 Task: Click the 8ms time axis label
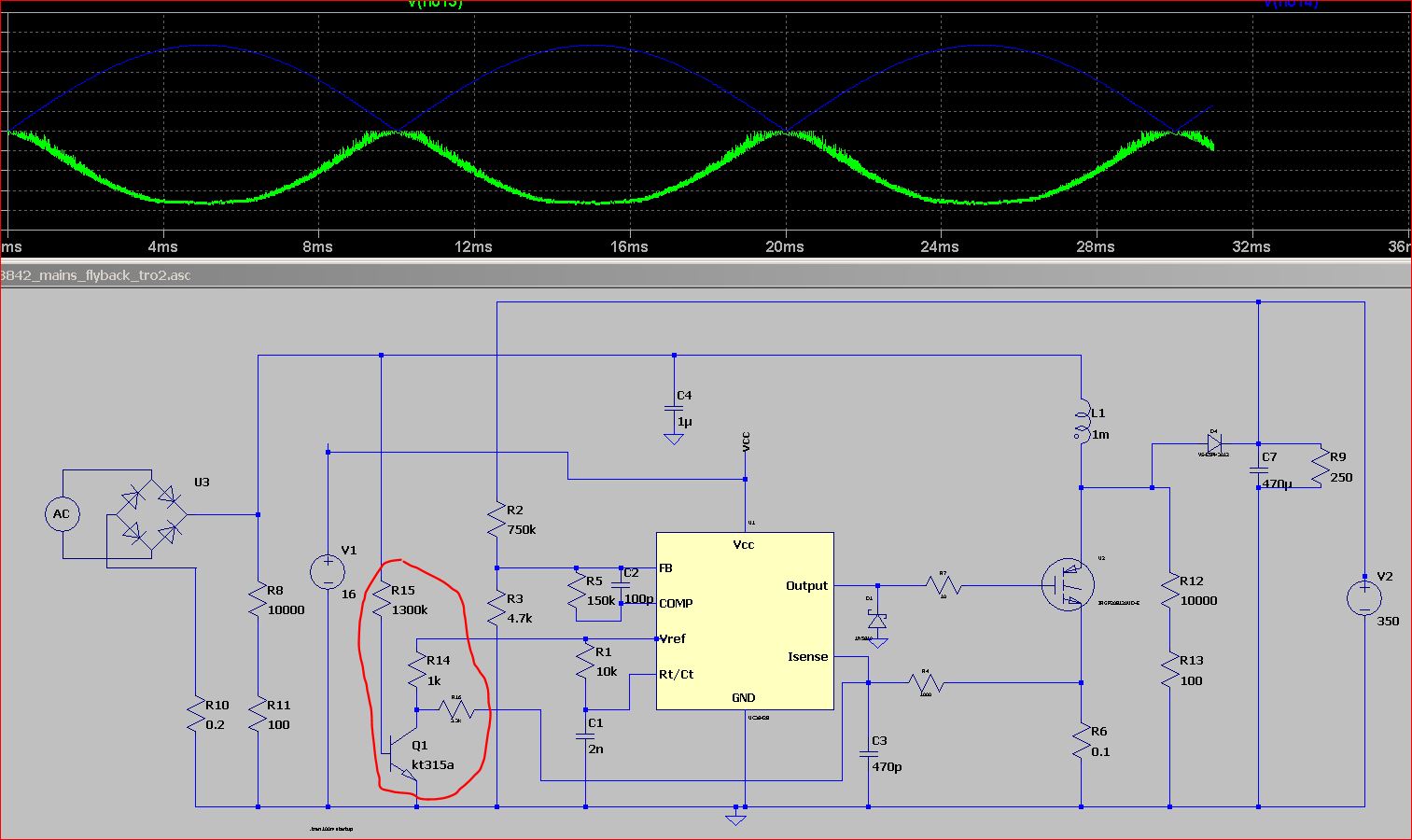(x=317, y=246)
